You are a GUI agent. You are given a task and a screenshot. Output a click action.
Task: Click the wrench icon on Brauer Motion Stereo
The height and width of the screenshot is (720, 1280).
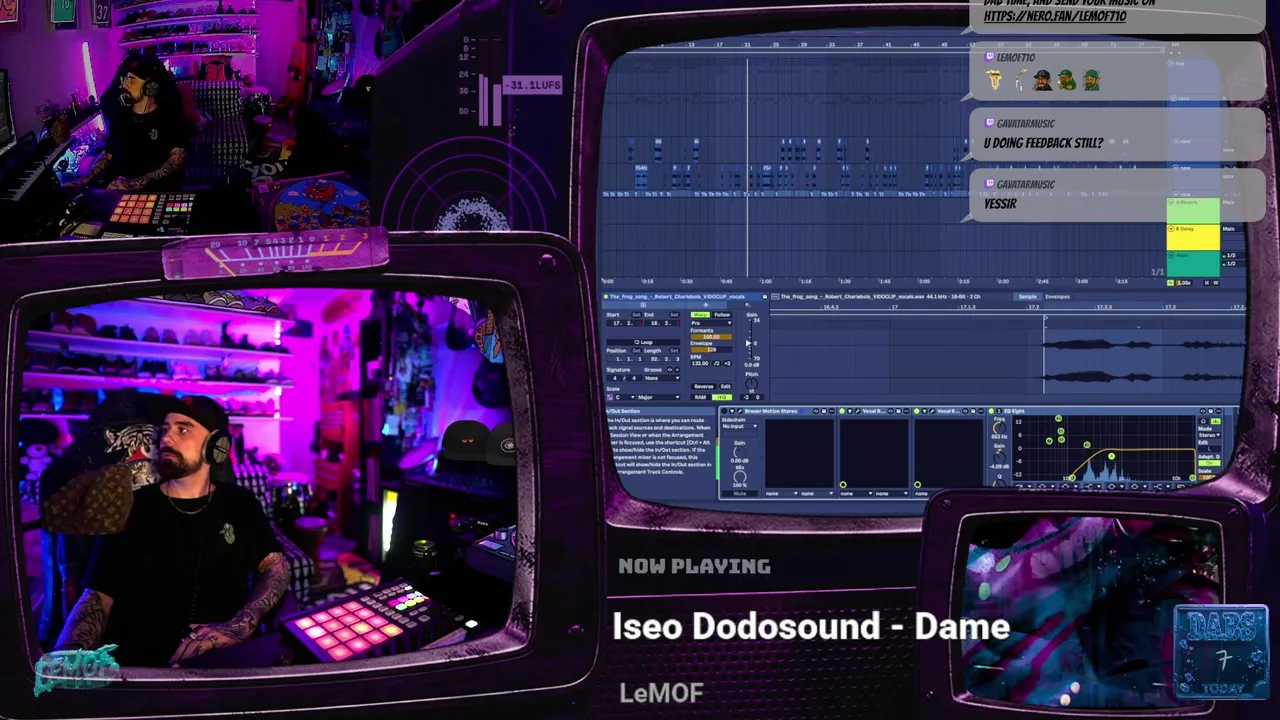(740, 411)
